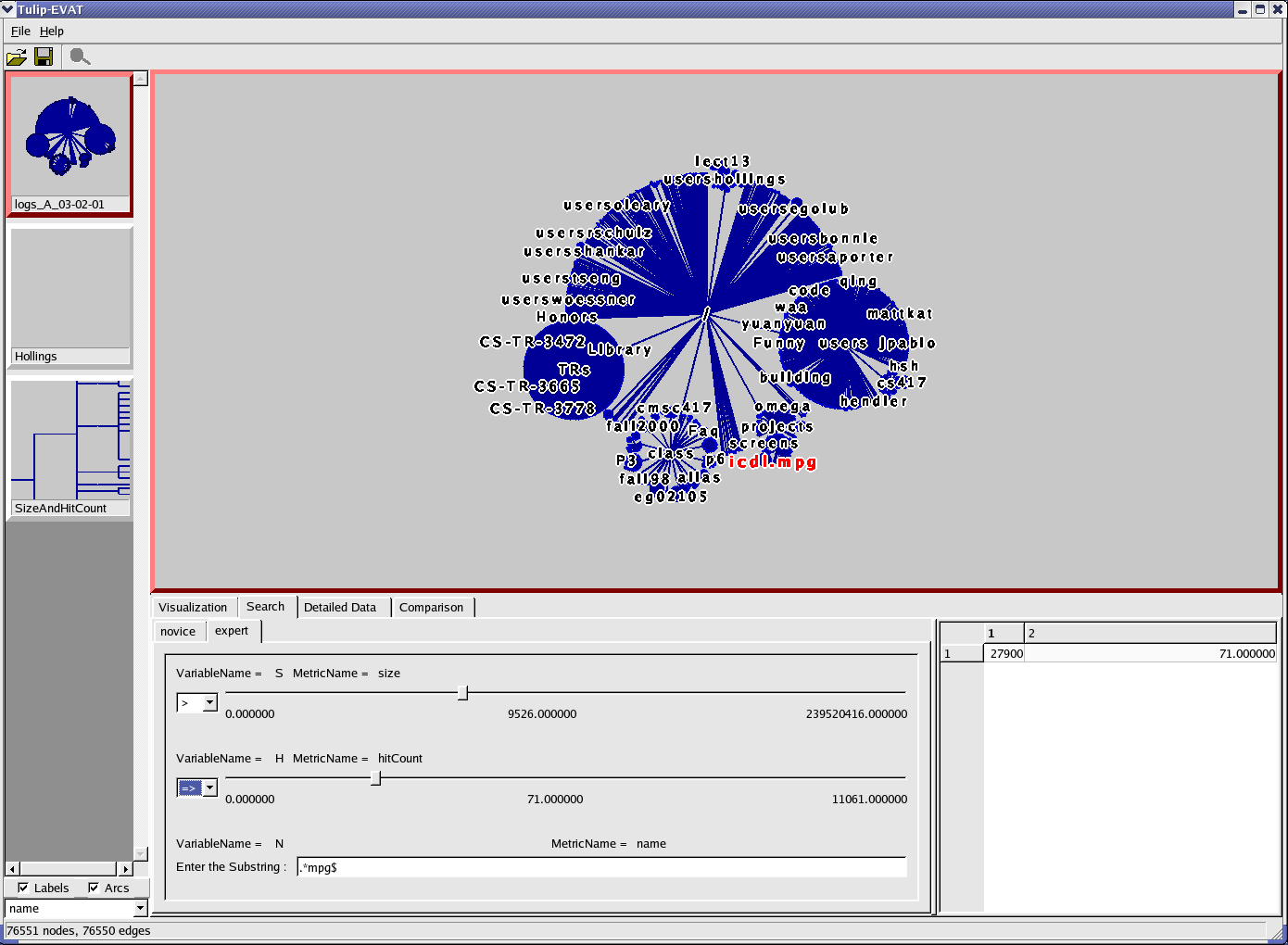1288x945 pixels.
Task: Open the window menu icon in title bar
Action: click(x=8, y=9)
